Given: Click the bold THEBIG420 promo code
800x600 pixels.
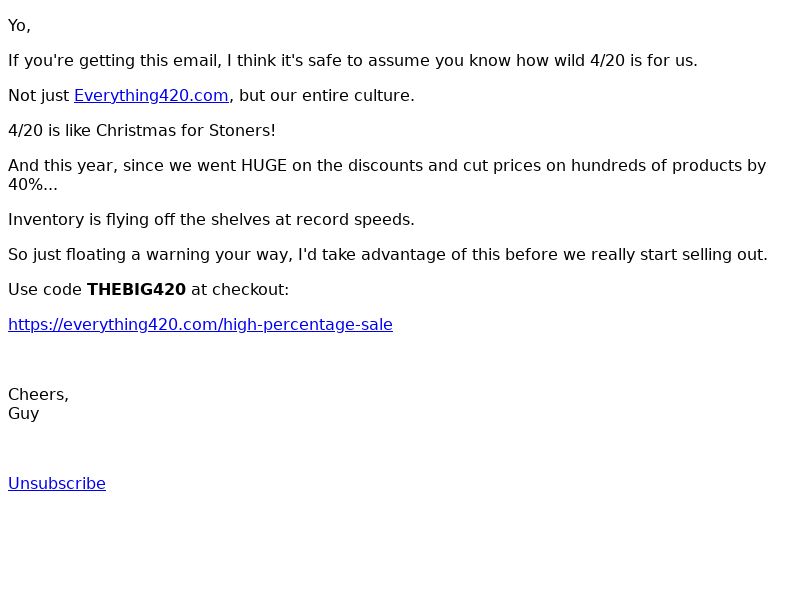Looking at the screenshot, I should [x=136, y=289].
